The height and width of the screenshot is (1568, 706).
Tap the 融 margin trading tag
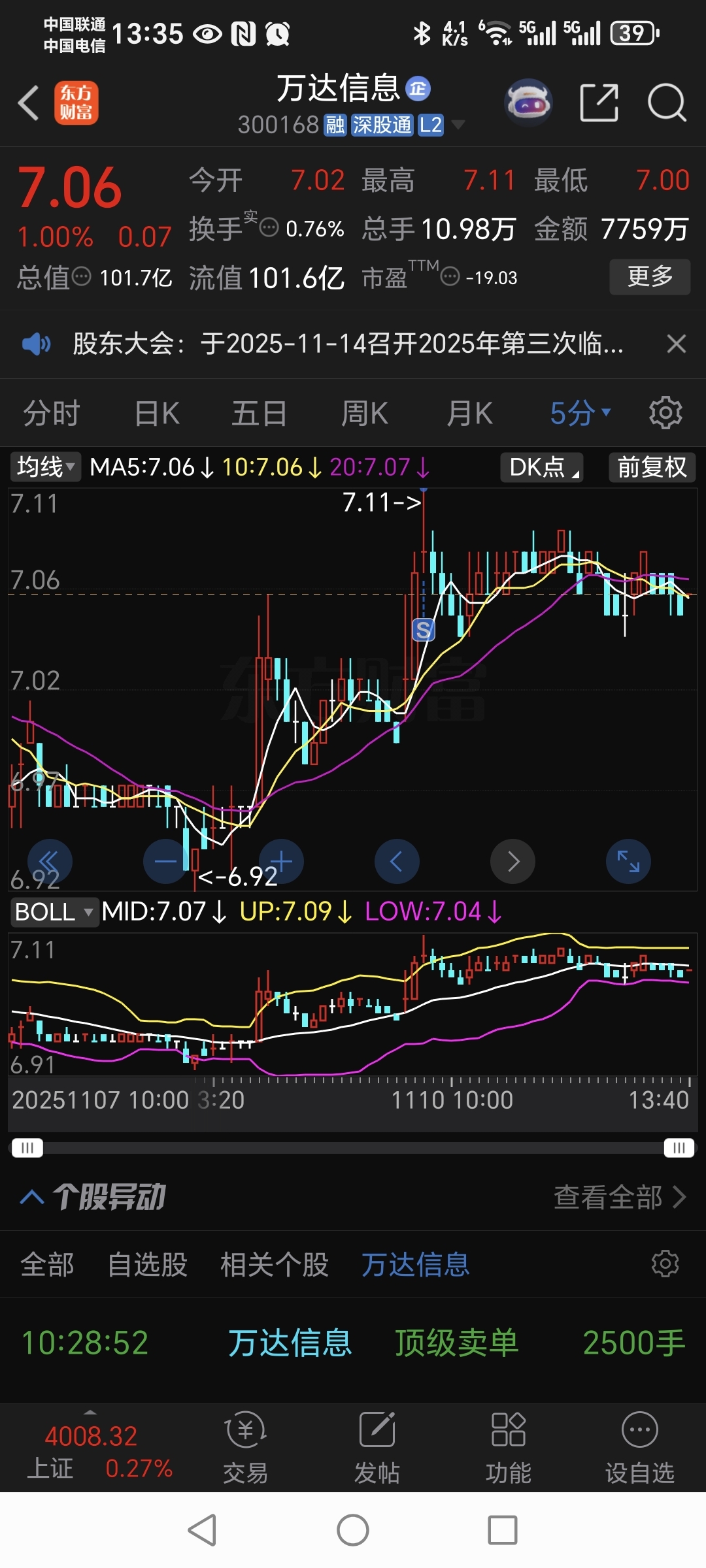click(335, 125)
